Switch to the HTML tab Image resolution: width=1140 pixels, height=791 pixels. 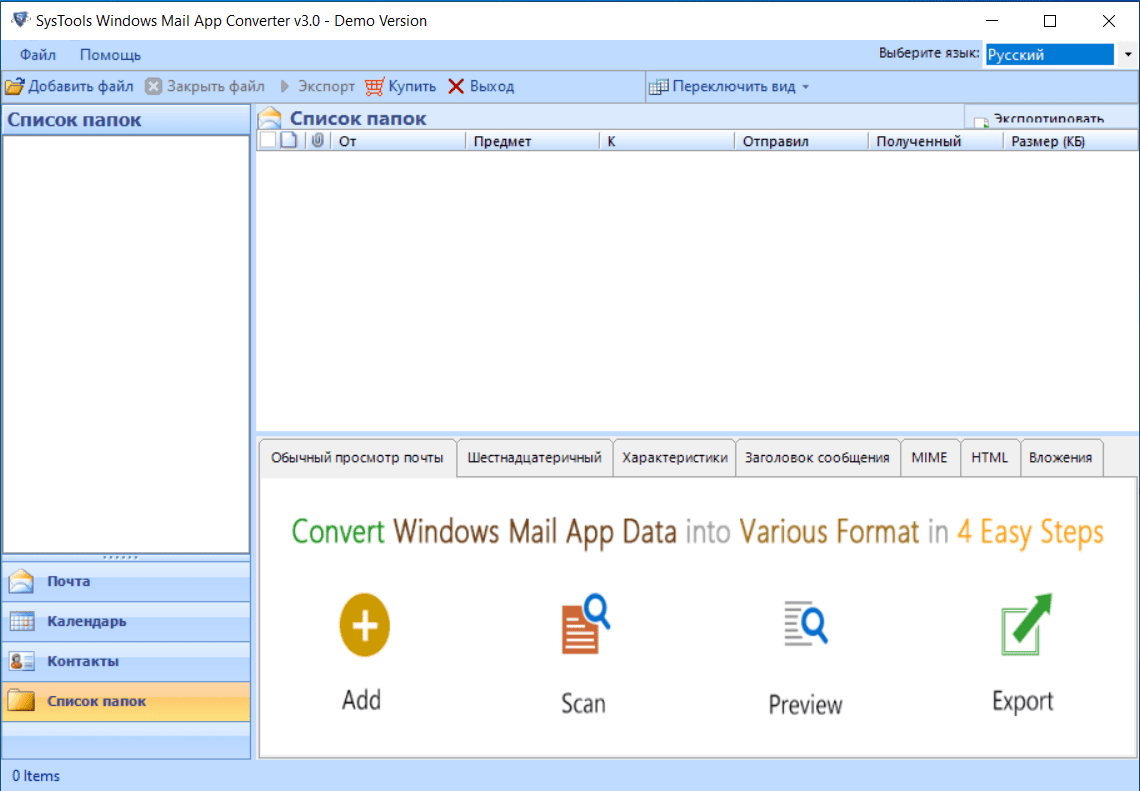[990, 458]
